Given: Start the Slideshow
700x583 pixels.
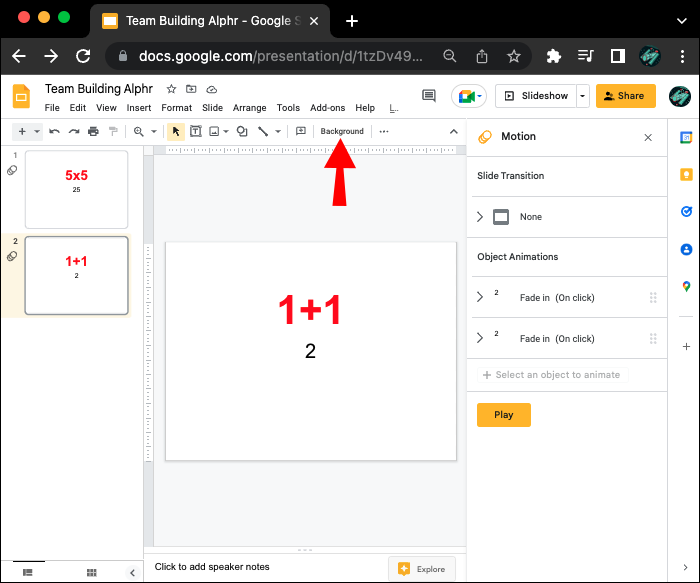Looking at the screenshot, I should 536,96.
